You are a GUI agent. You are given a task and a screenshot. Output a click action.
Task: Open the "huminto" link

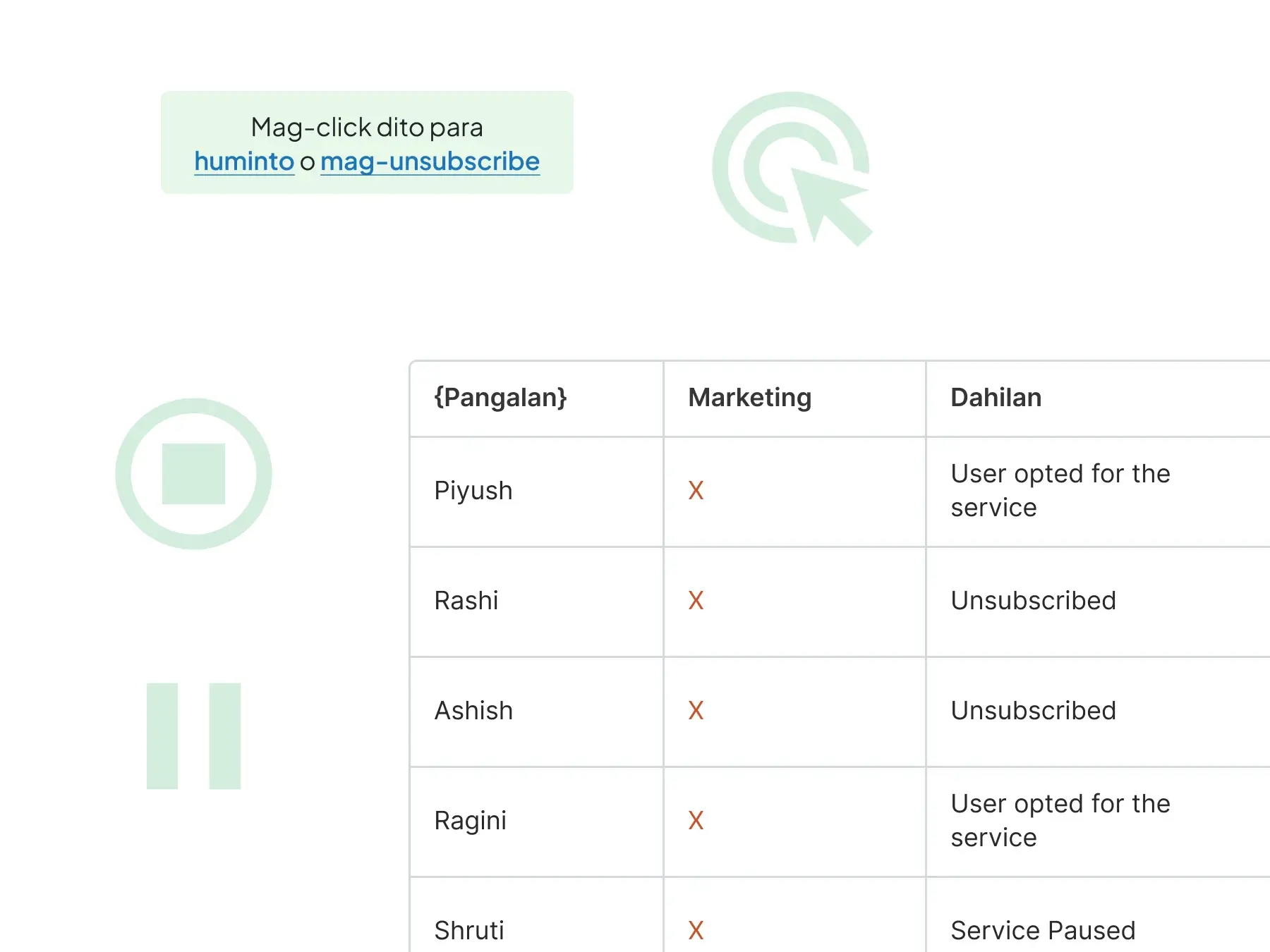pyautogui.click(x=244, y=161)
